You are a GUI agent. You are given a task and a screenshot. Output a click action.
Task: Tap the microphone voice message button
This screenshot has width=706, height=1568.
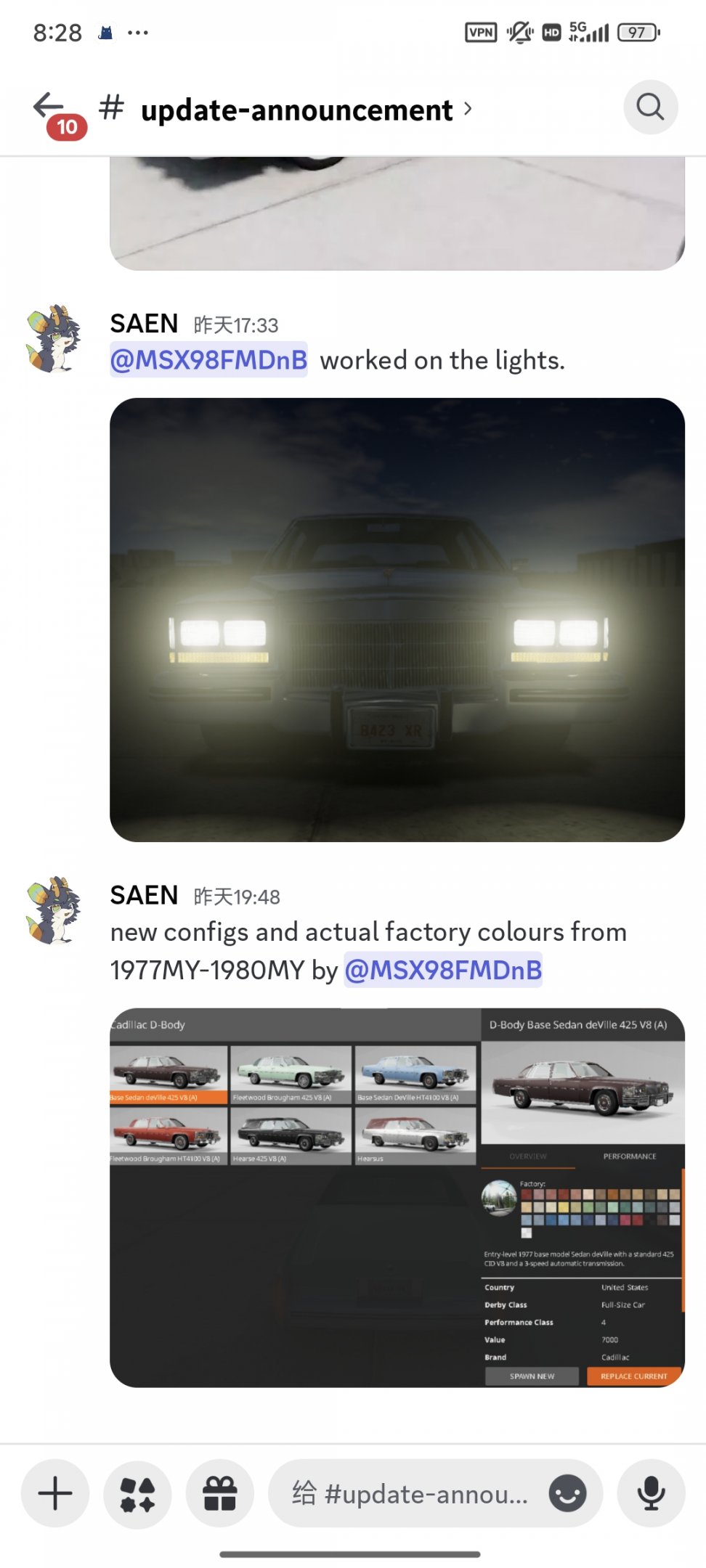point(652,1494)
